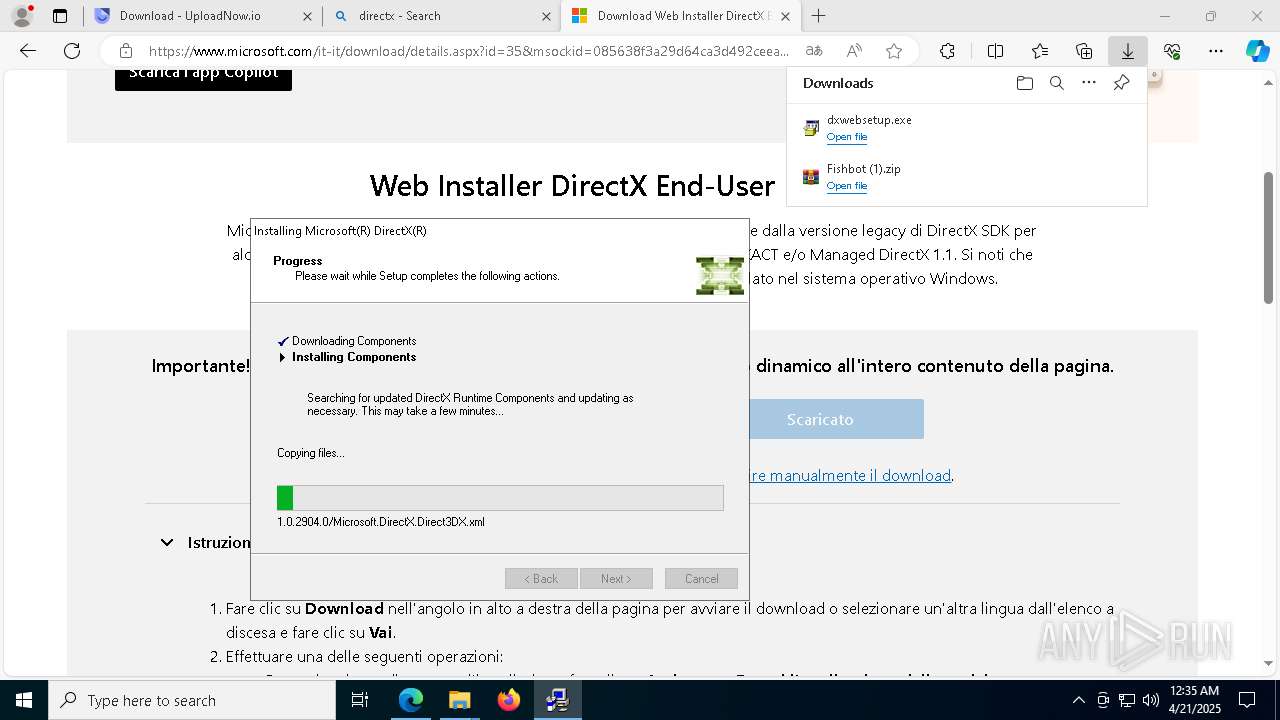Open the favorites list icon
The image size is (1280, 720).
click(x=1040, y=51)
